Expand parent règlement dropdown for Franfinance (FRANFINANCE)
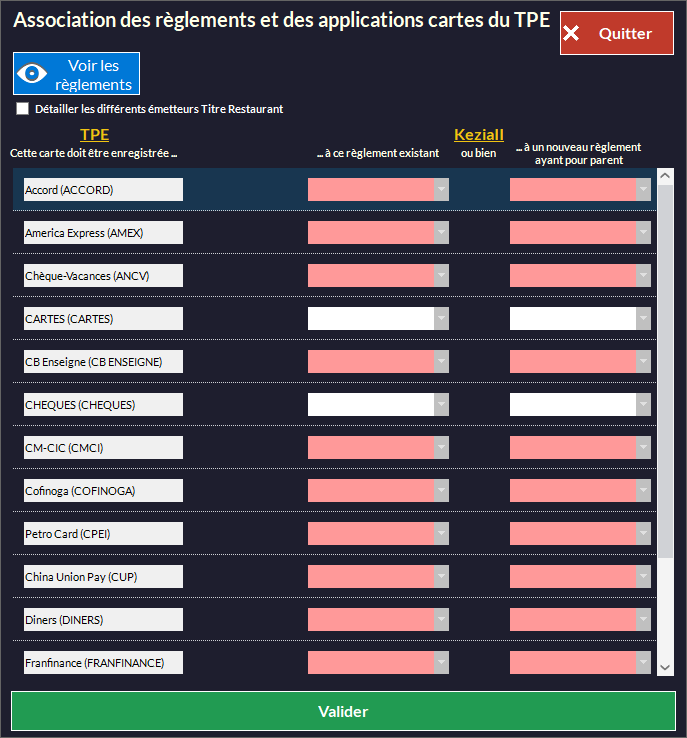Screen dimensions: 687x738 pos(642,663)
